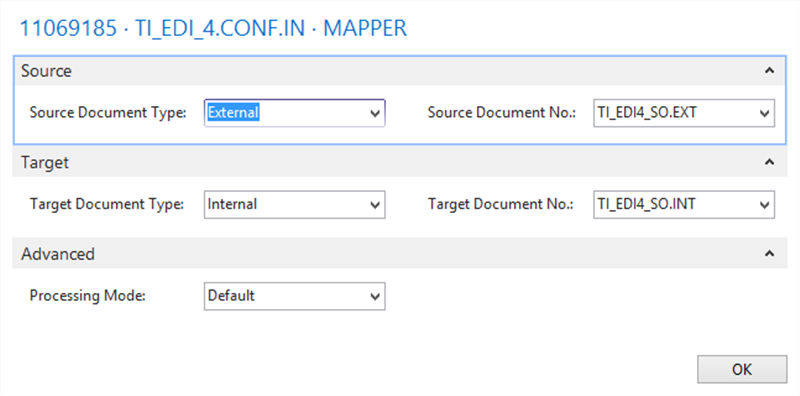Click the Internal target type value

click(x=233, y=204)
